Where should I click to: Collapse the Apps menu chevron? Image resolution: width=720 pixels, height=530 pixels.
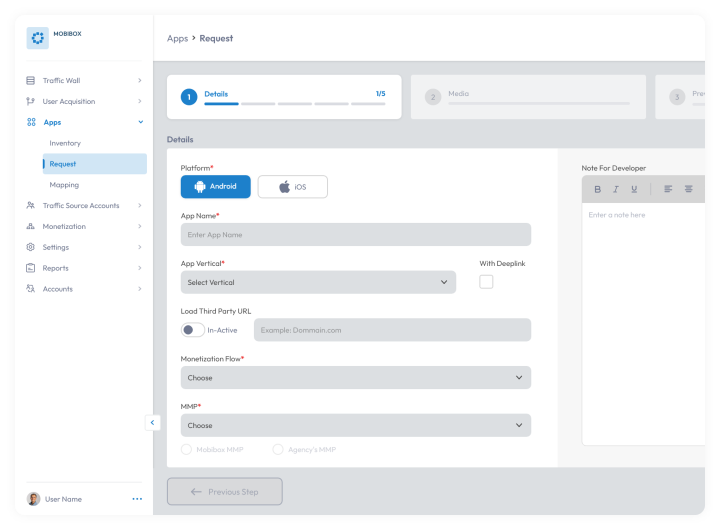(141, 122)
